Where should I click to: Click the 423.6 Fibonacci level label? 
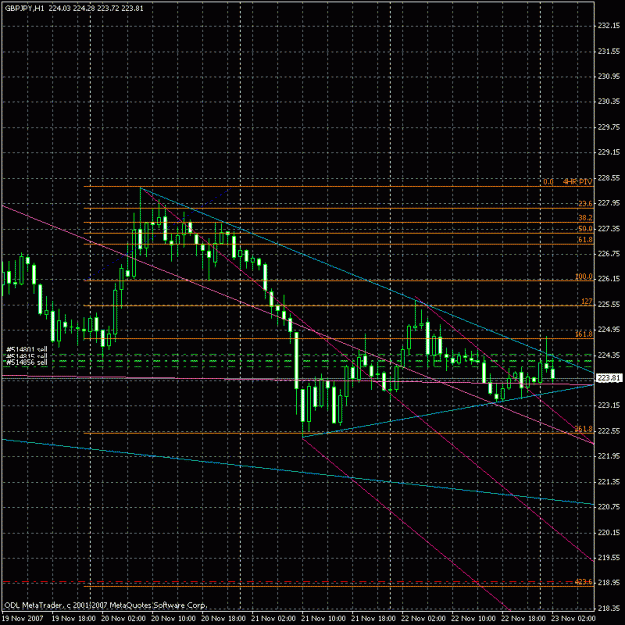[584, 582]
